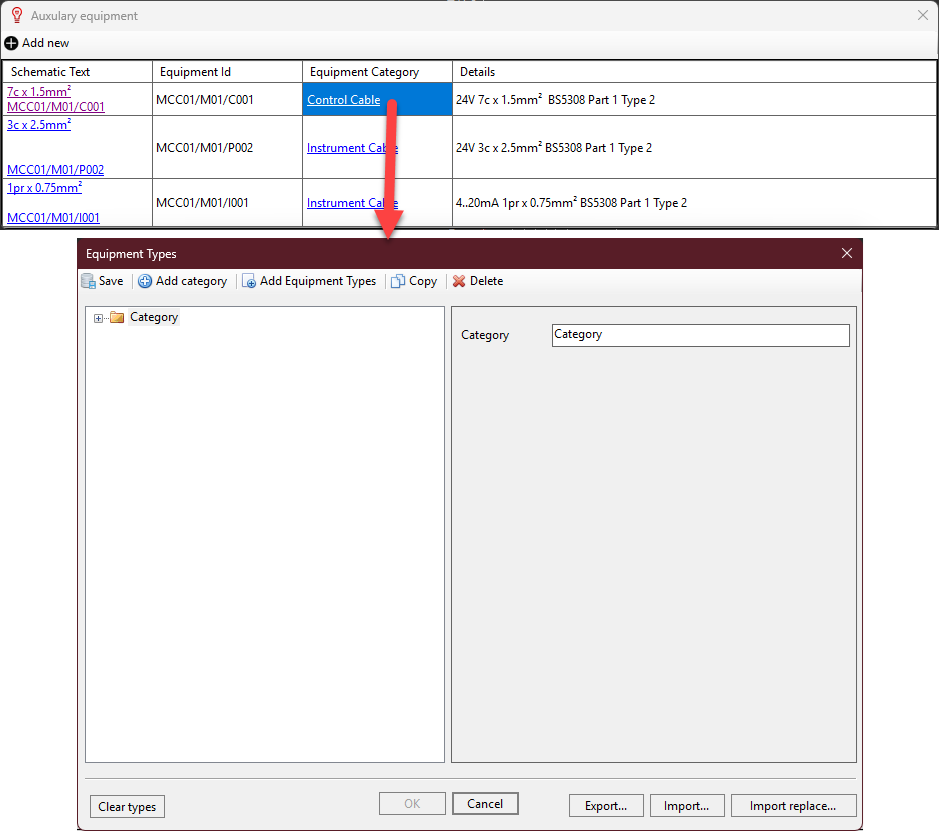Click the Save database icon in Equipment Types
Screen dimensions: 939x831
coord(89,281)
